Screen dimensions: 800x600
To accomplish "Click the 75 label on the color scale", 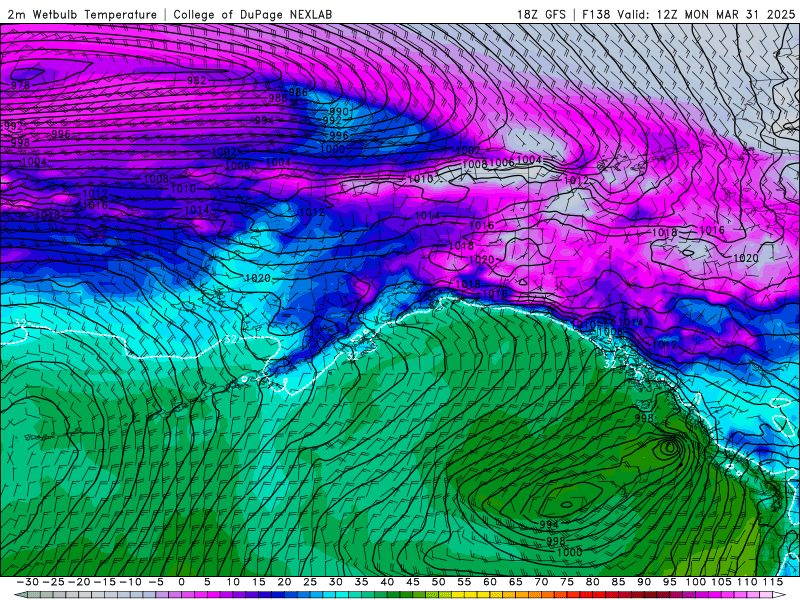I will click(567, 582).
